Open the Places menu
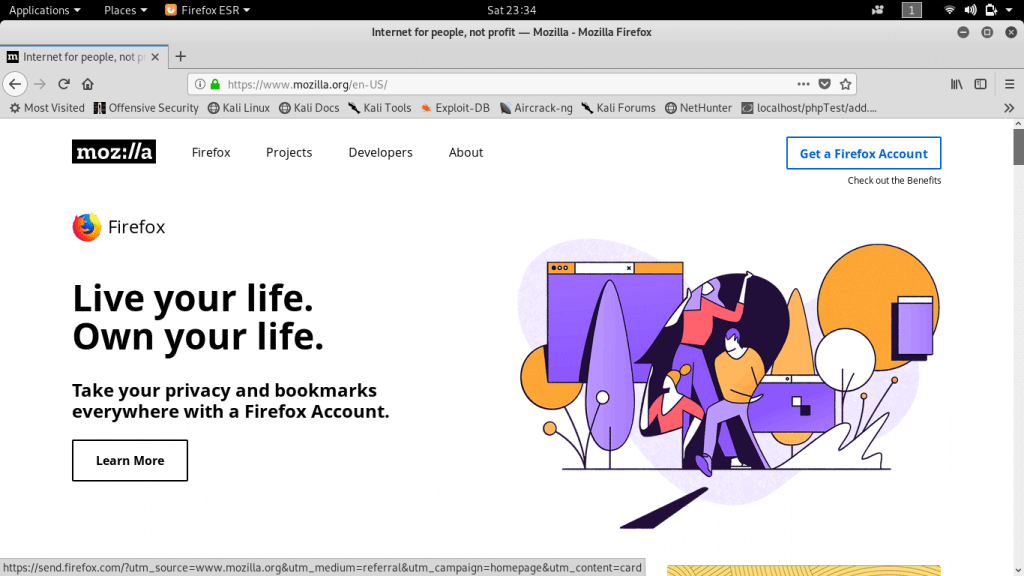 [125, 10]
